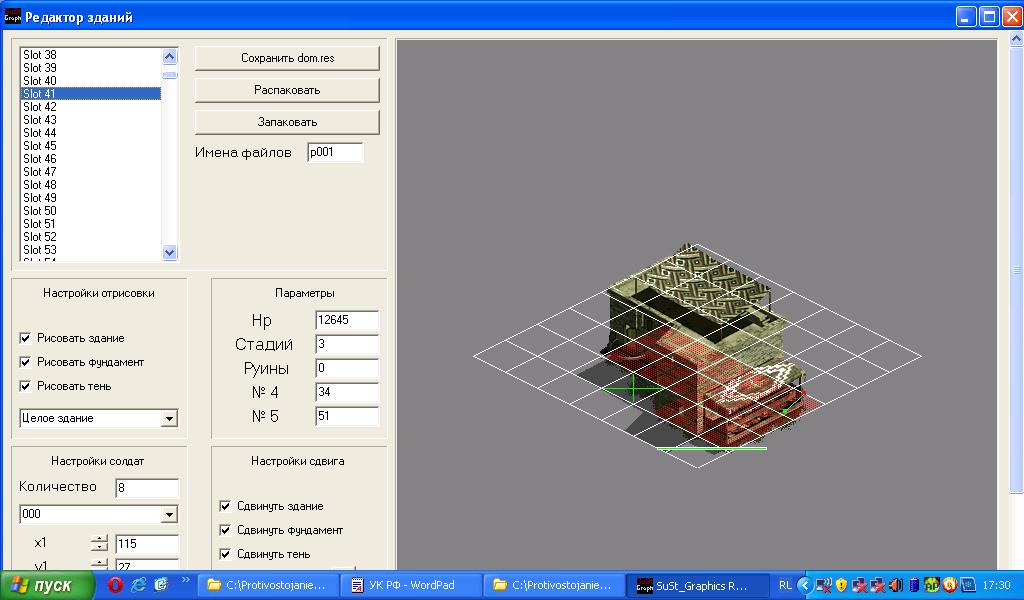Open the soldier 000 dropdown

(169, 514)
